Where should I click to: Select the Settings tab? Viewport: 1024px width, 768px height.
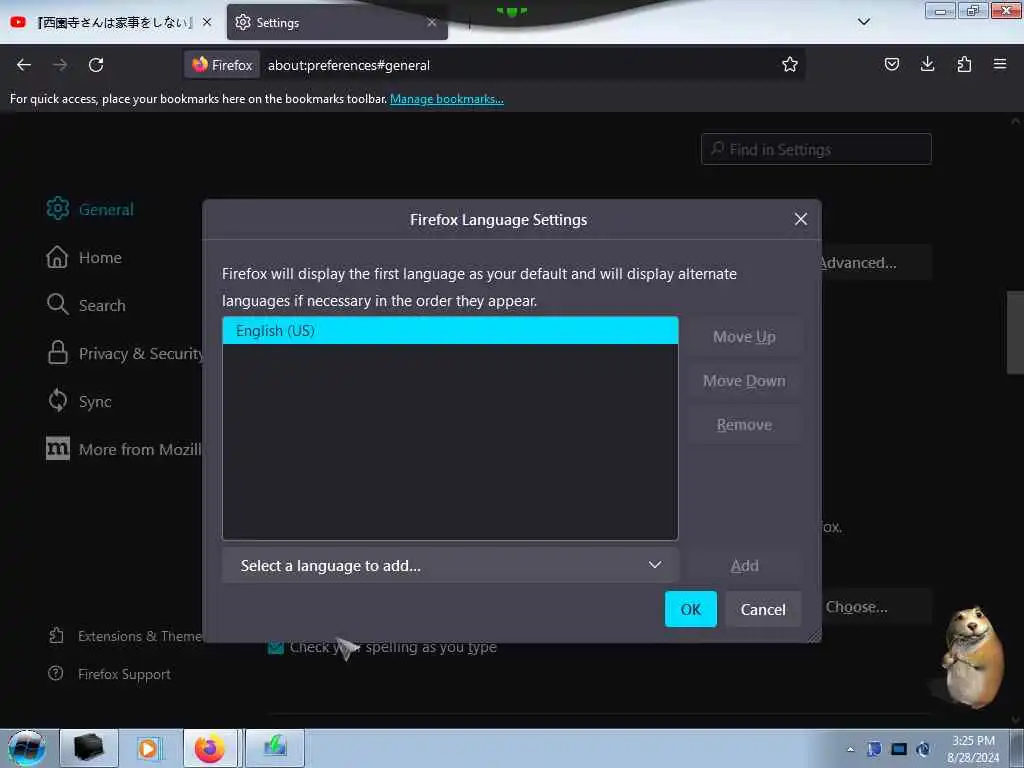pos(336,23)
